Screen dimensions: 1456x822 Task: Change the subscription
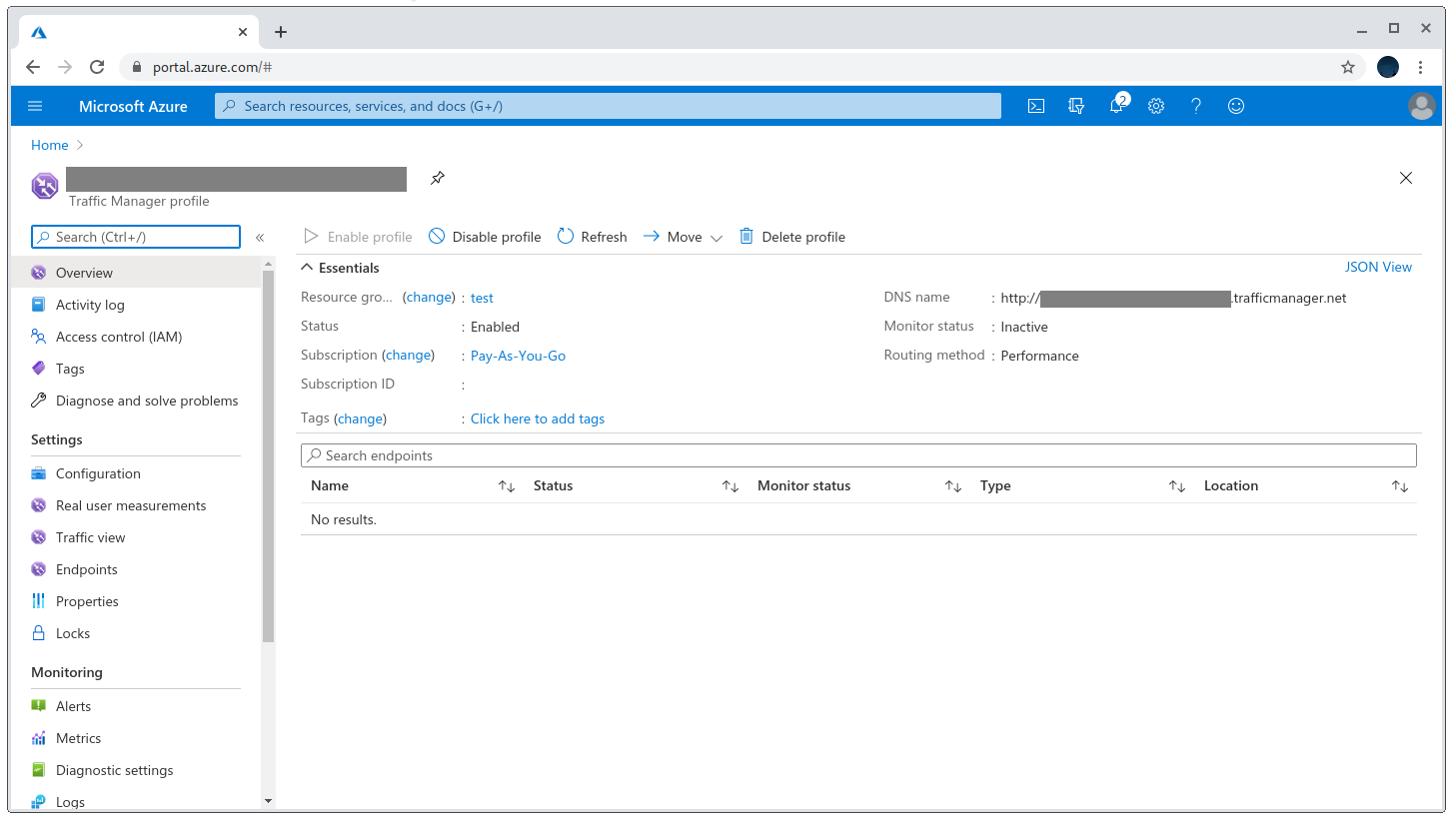408,355
